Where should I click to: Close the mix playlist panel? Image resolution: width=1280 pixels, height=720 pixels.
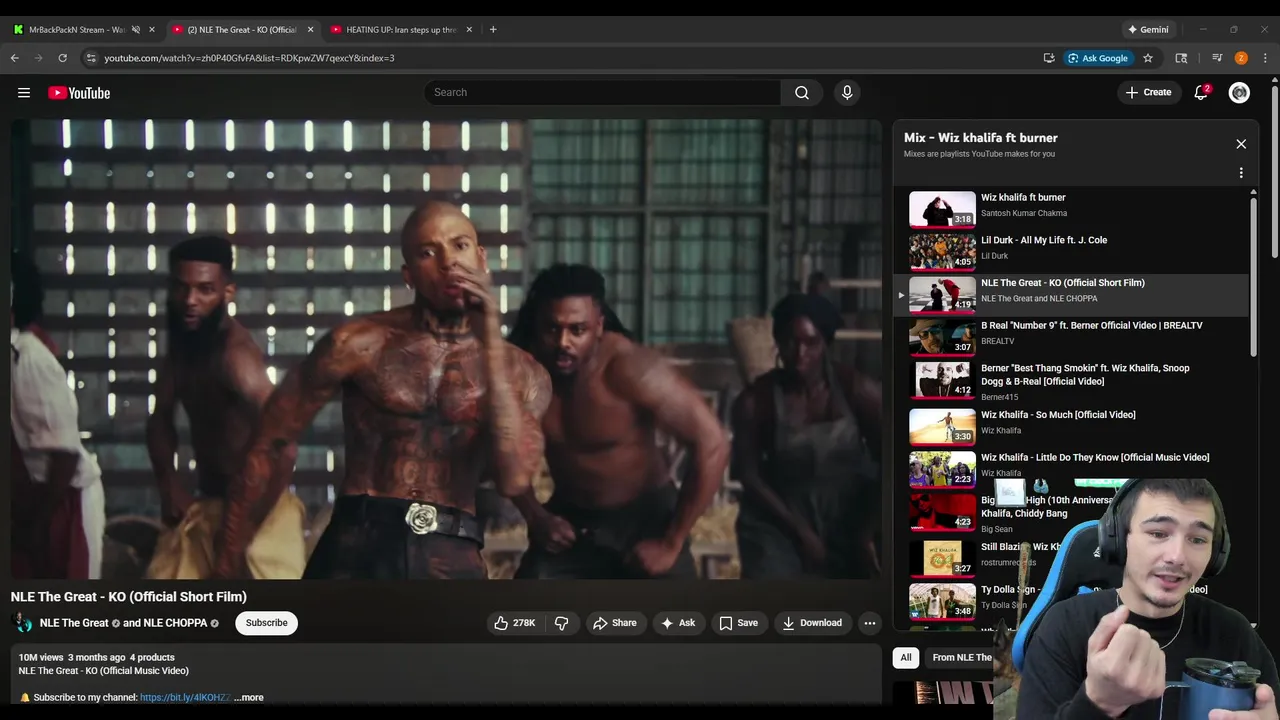click(x=1241, y=144)
